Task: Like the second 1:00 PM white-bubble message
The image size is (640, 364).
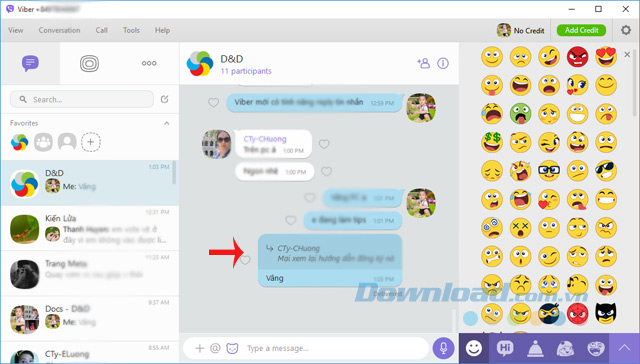Action: 326,171
